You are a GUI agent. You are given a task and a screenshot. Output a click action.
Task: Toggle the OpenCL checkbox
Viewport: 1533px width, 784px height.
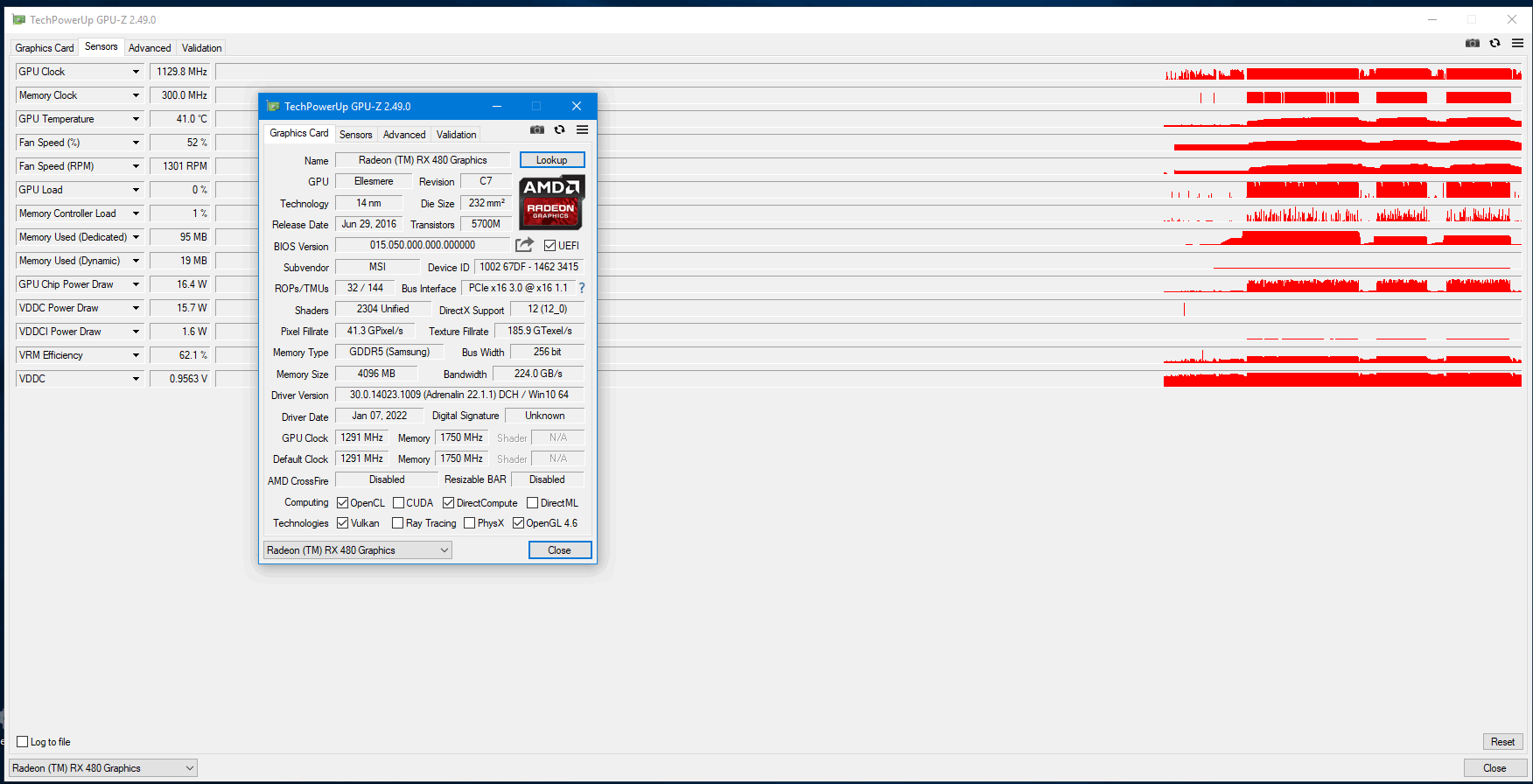[342, 503]
